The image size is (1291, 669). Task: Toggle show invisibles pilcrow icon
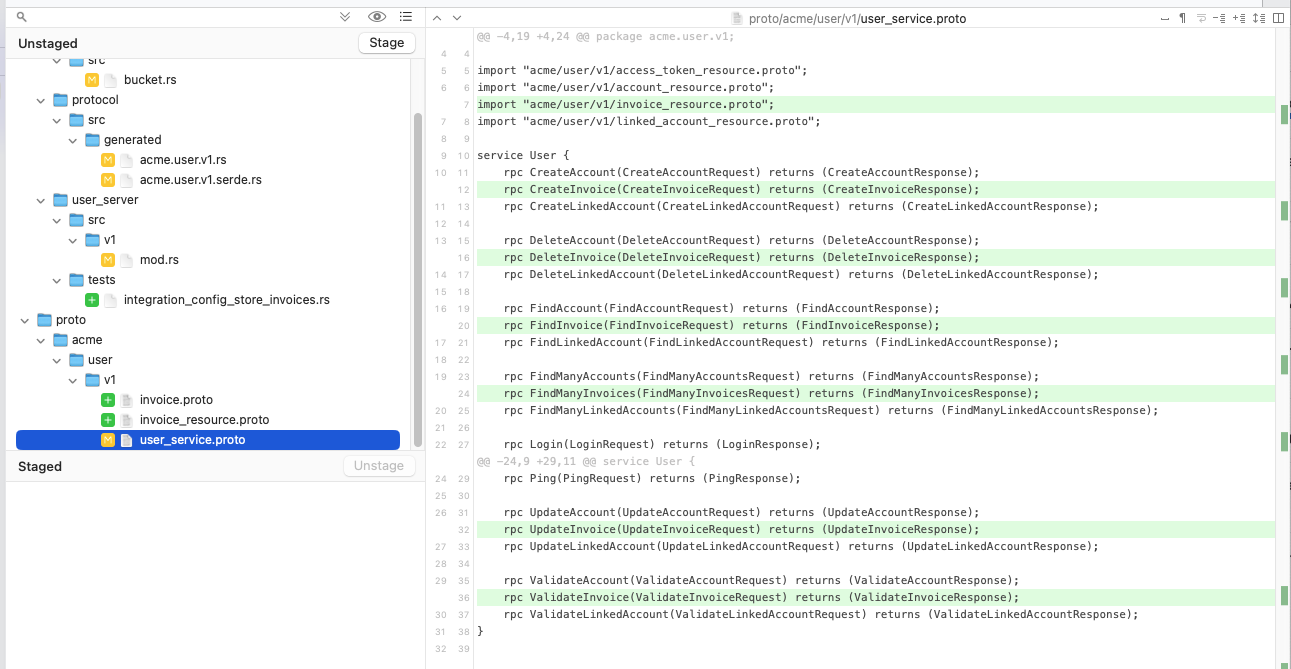coord(1182,18)
